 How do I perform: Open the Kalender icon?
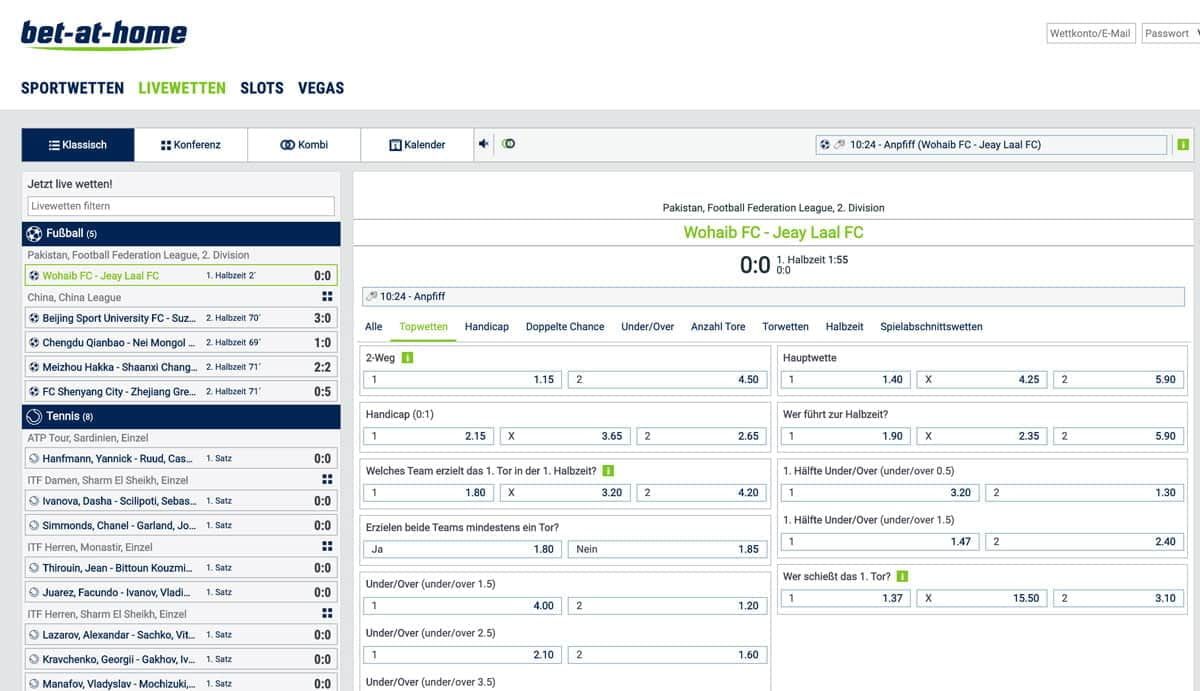coord(394,144)
